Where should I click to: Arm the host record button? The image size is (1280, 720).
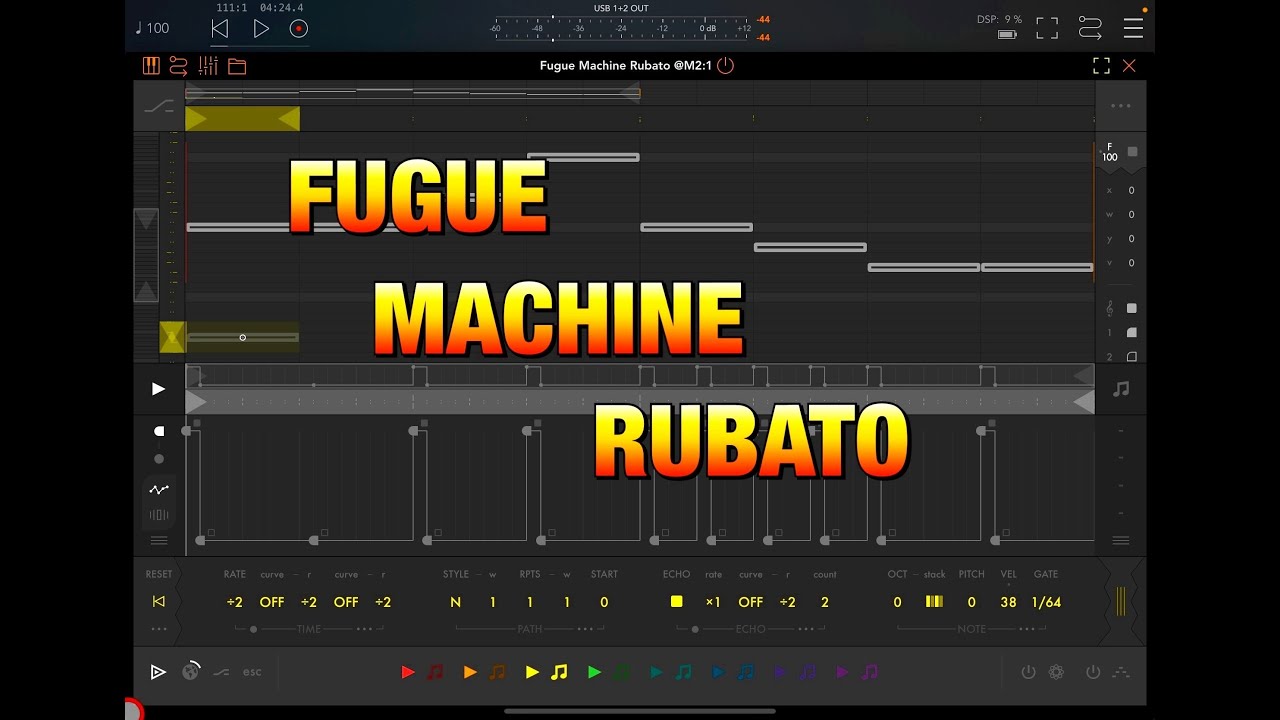click(x=299, y=29)
